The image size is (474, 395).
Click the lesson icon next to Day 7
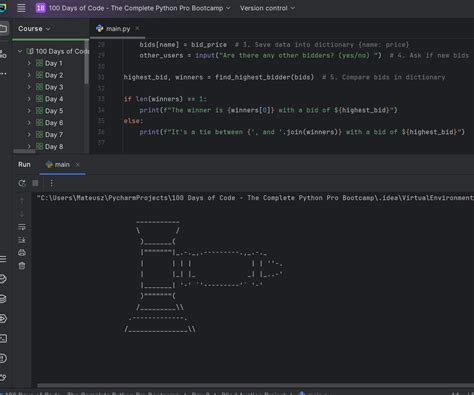pos(39,135)
